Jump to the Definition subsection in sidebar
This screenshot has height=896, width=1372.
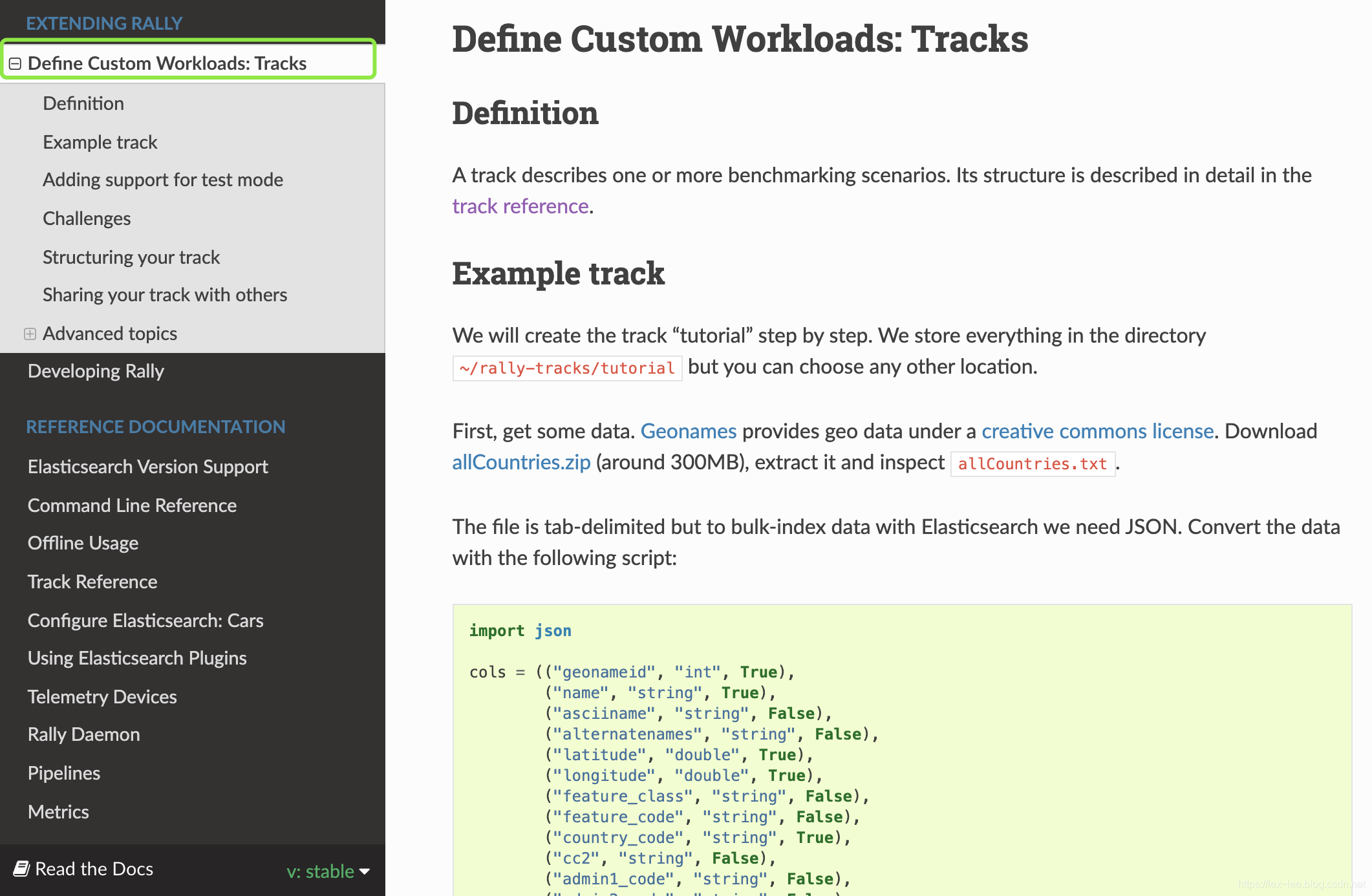tap(83, 103)
